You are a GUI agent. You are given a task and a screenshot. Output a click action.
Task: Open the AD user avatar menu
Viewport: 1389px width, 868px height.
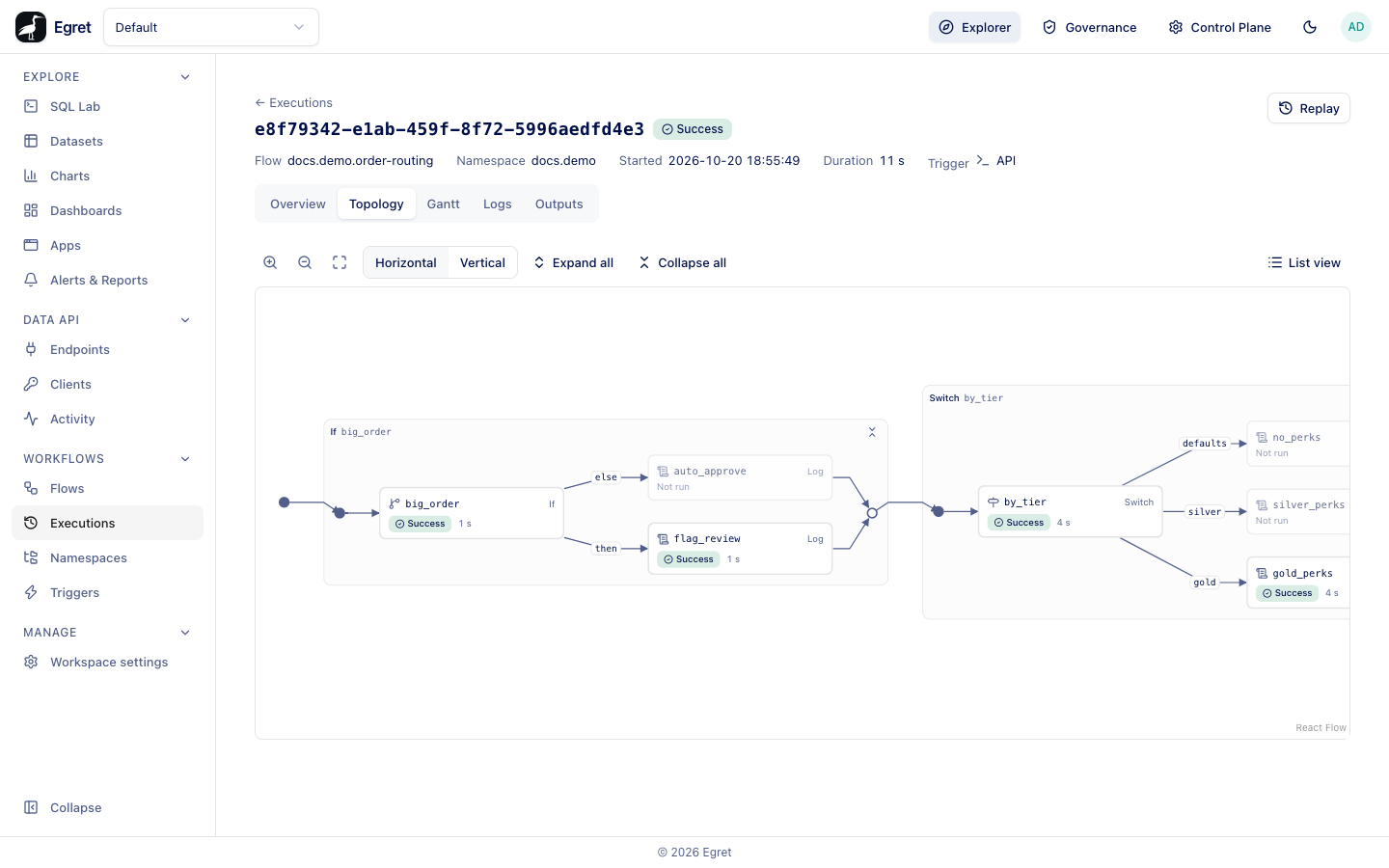1356,27
